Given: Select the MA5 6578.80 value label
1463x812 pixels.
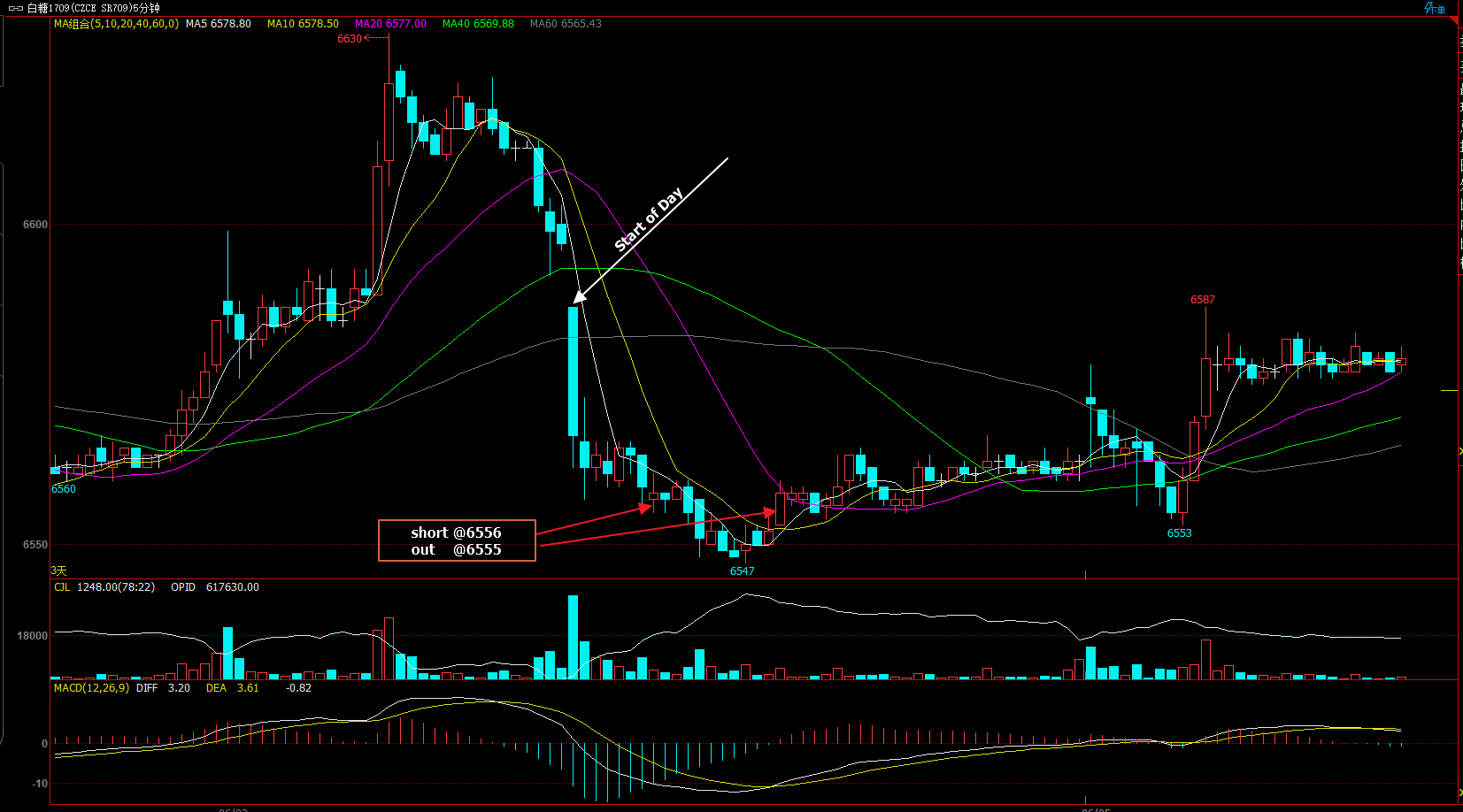Looking at the screenshot, I should point(219,24).
